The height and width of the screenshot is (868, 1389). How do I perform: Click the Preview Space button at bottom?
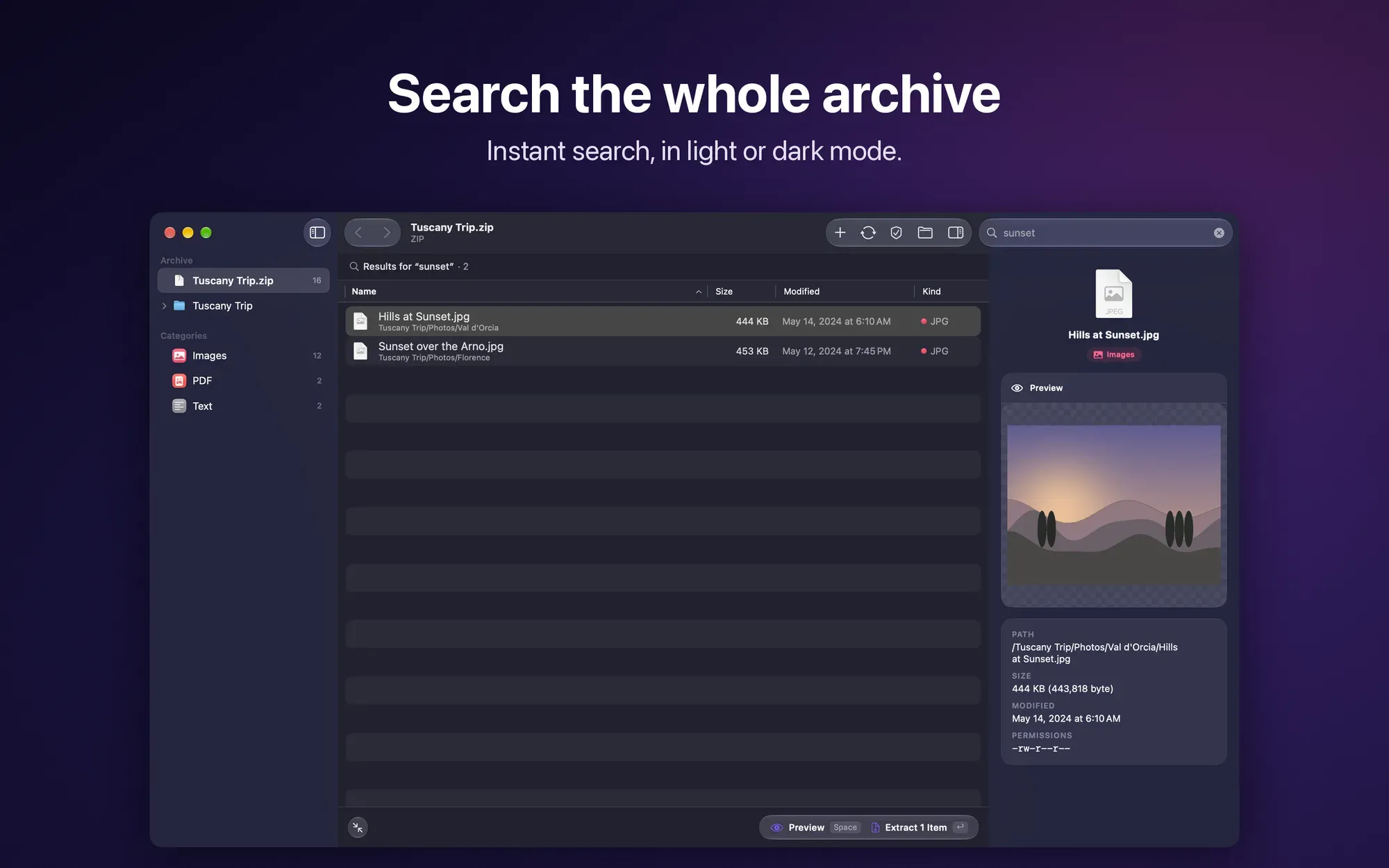point(815,827)
